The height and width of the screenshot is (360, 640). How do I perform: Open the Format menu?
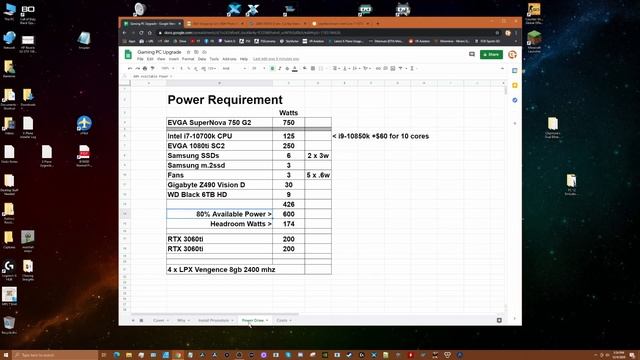pos(188,59)
